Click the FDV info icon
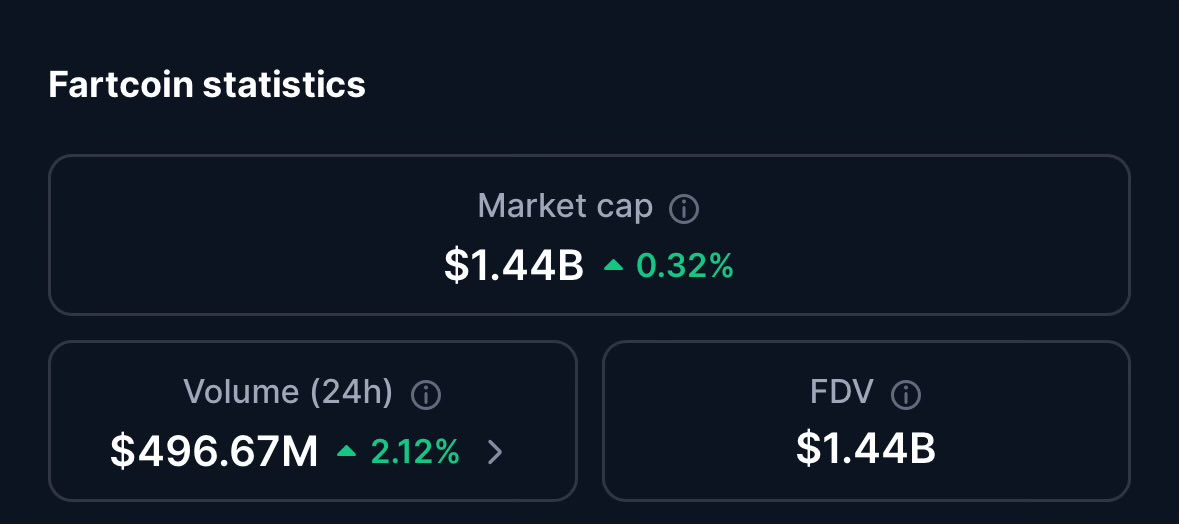This screenshot has height=524, width=1179. [905, 394]
